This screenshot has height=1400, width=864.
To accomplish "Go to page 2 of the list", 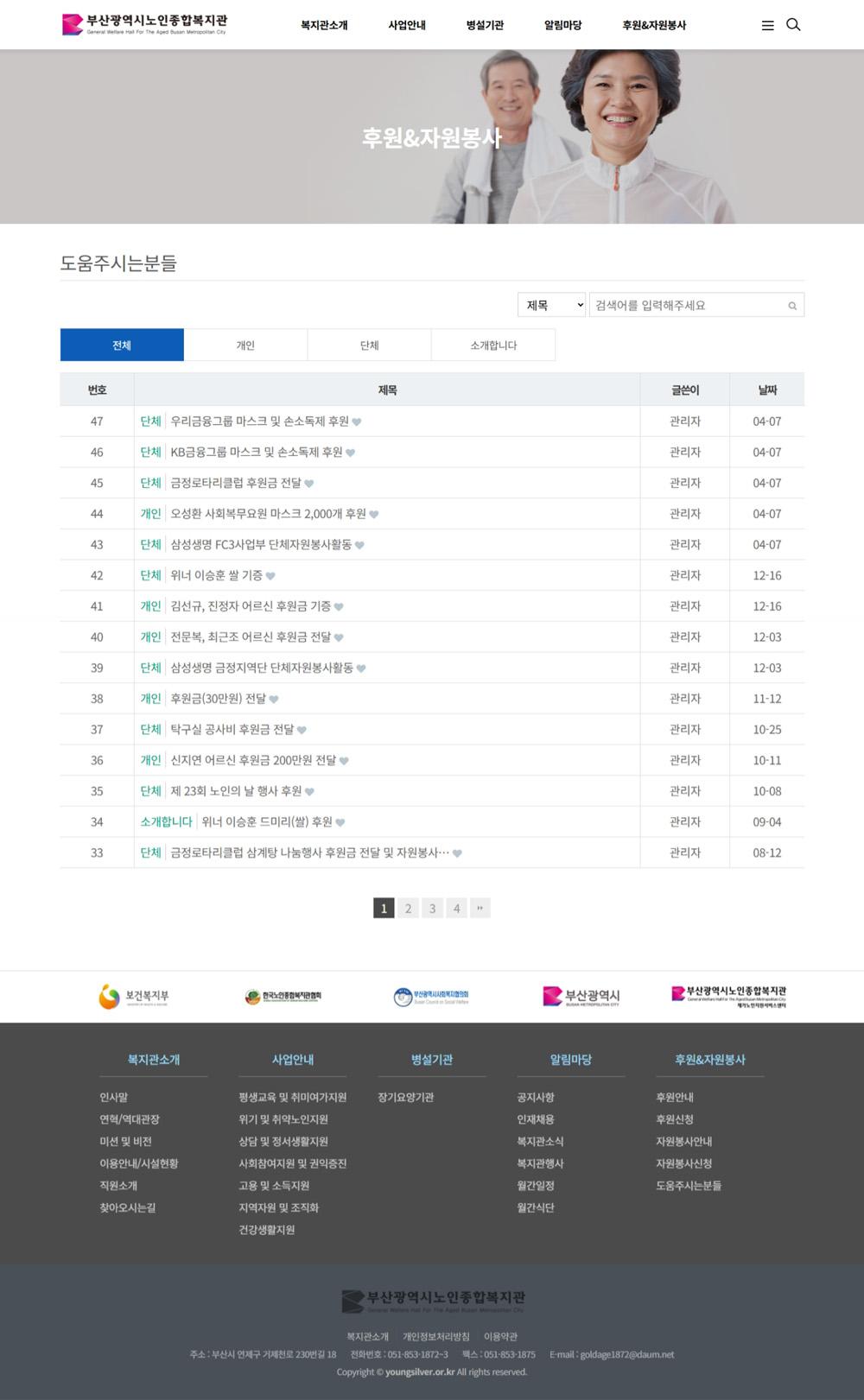I will [x=408, y=908].
